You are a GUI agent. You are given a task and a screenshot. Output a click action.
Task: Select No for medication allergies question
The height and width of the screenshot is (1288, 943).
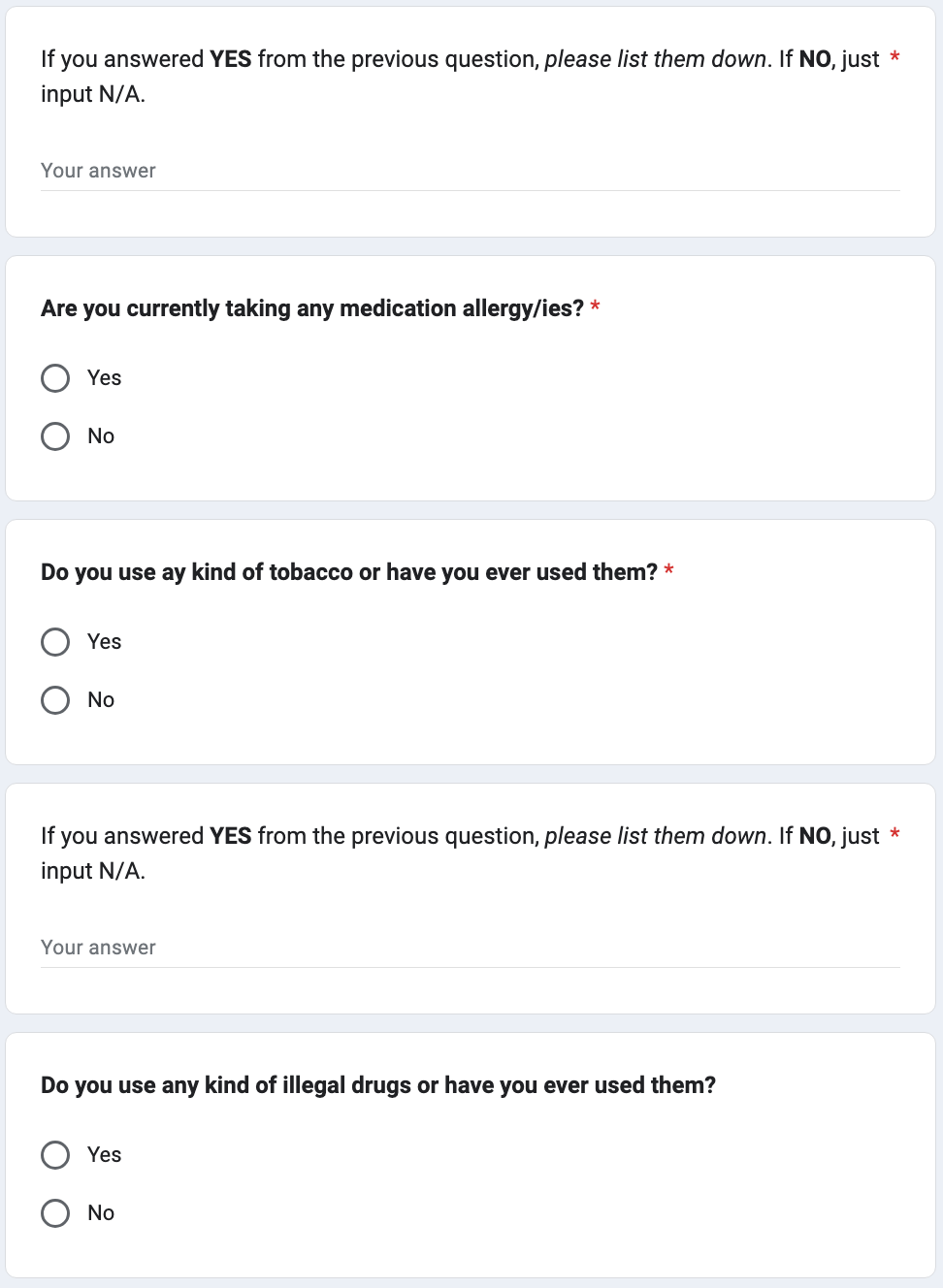click(x=55, y=436)
